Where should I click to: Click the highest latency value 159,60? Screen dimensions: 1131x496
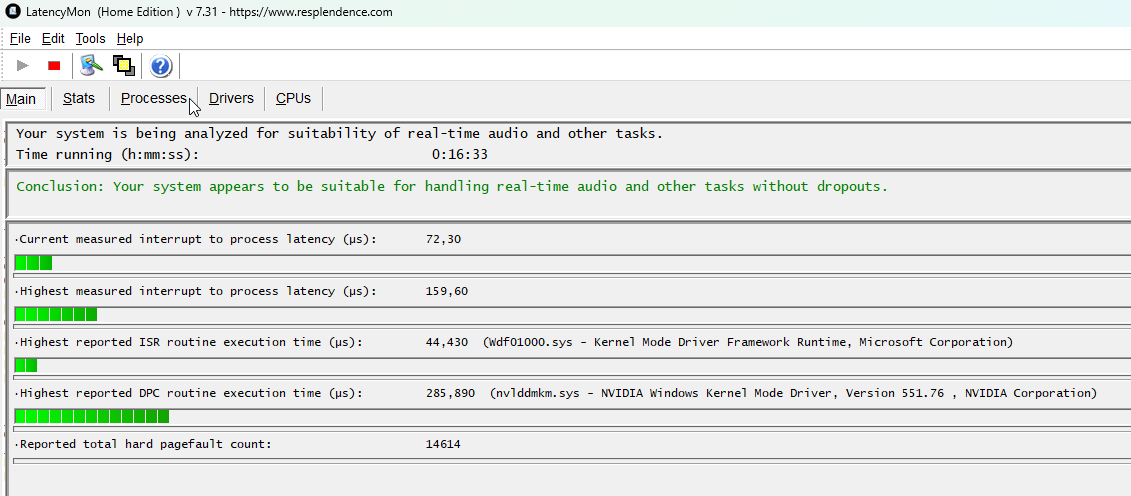pos(447,291)
